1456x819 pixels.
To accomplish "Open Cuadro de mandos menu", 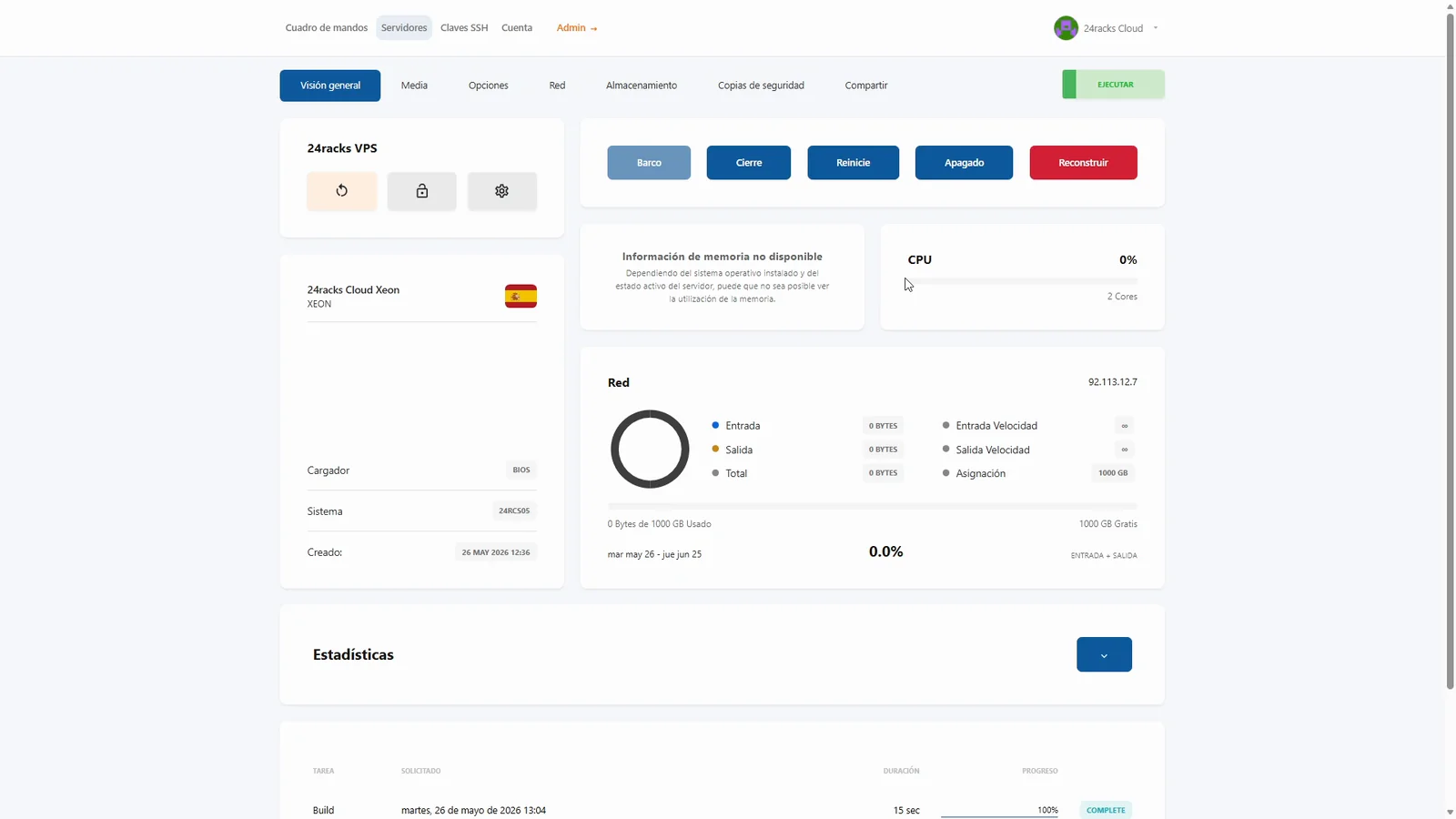I will point(327,28).
